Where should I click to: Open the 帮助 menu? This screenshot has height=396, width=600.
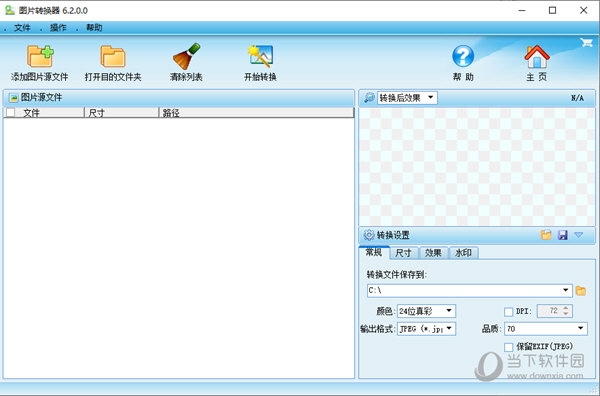pyautogui.click(x=94, y=28)
